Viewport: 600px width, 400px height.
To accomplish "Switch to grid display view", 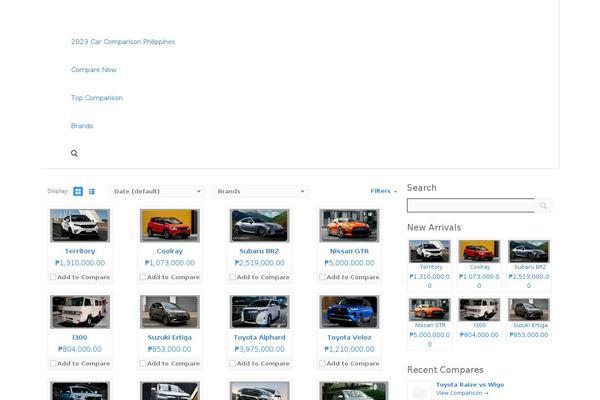I will [78, 191].
